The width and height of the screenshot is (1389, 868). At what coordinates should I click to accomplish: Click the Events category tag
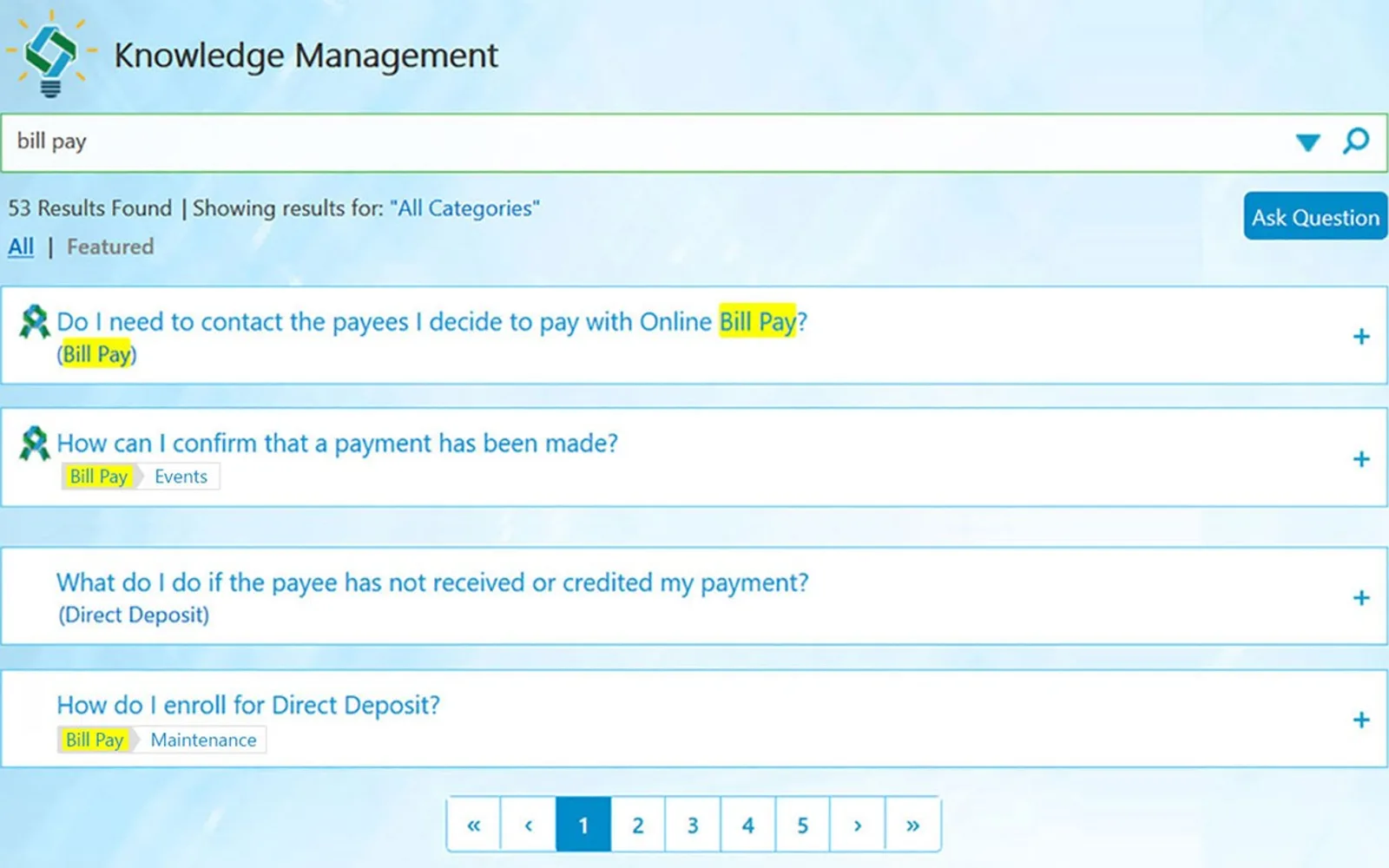coord(181,477)
